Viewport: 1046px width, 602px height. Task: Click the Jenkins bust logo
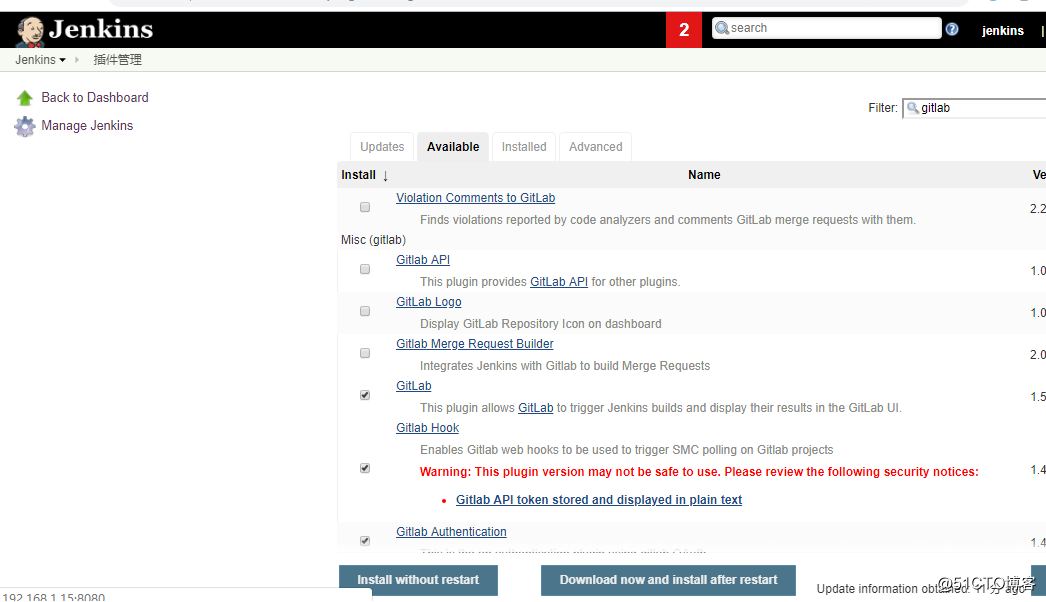(29, 30)
